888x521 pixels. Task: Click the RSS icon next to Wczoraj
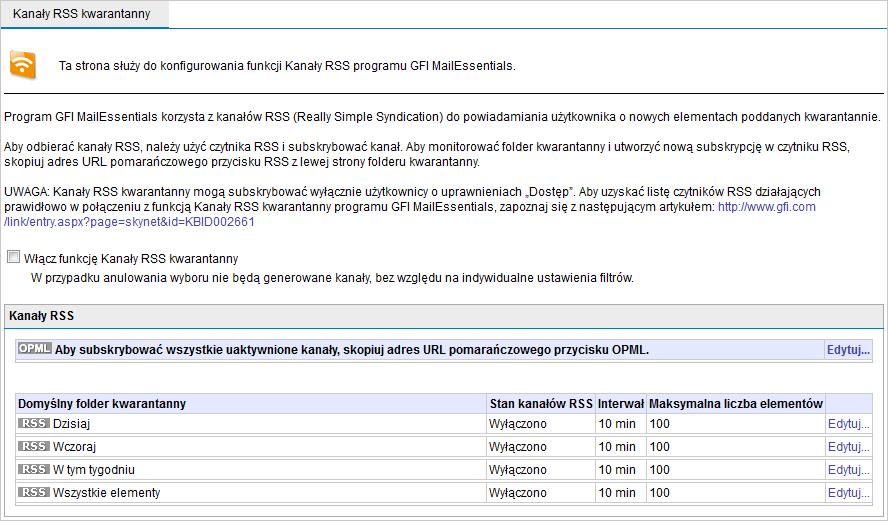33,446
